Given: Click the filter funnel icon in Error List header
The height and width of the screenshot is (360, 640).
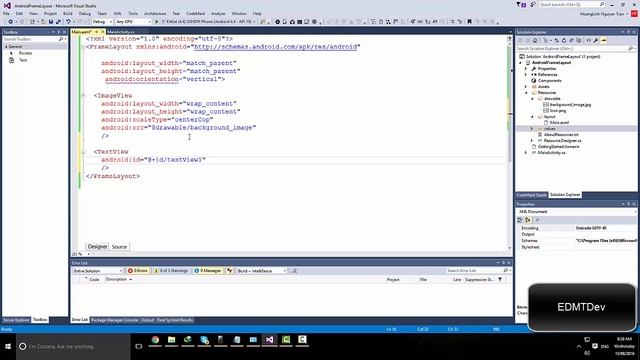Looking at the screenshot, I should [x=500, y=280].
